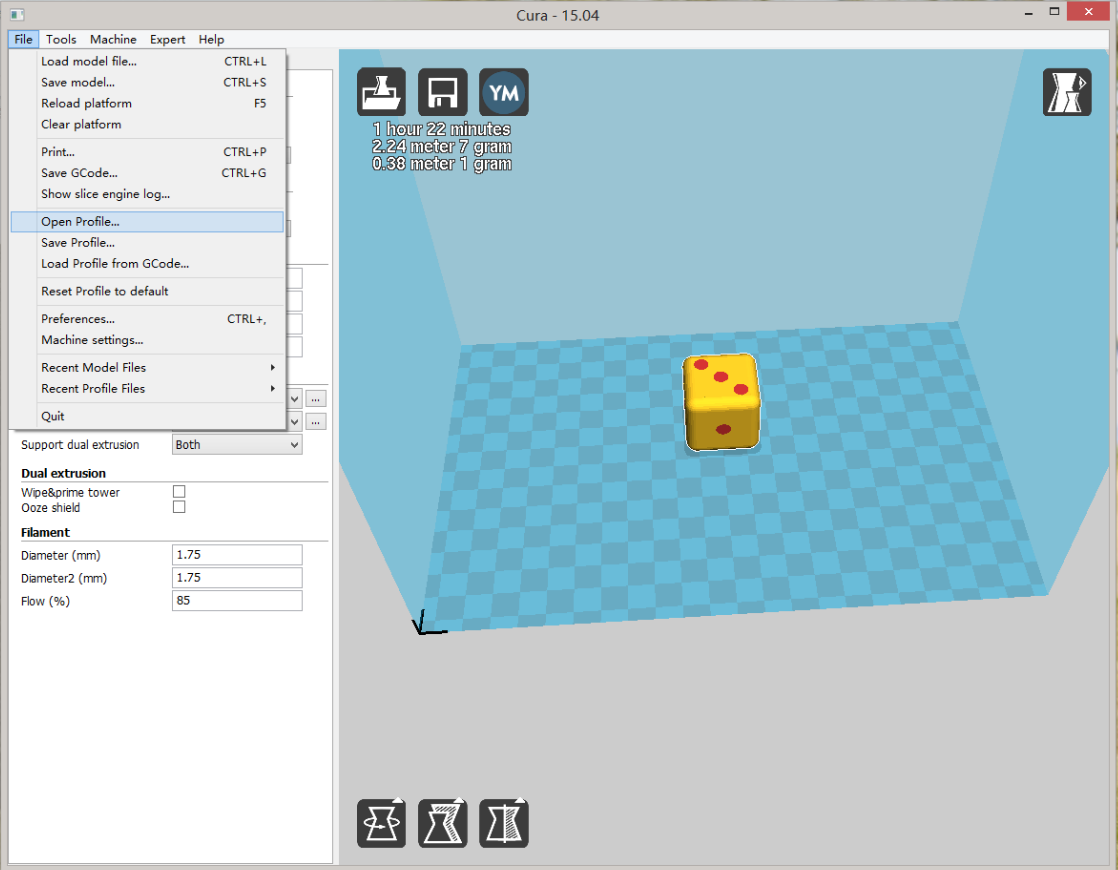The height and width of the screenshot is (870, 1118).
Task: Open the Tools menu
Action: point(61,39)
